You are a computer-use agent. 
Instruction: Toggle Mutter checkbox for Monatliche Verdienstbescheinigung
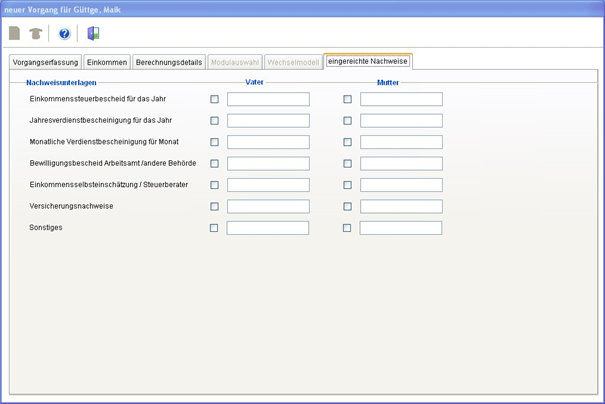[347, 143]
